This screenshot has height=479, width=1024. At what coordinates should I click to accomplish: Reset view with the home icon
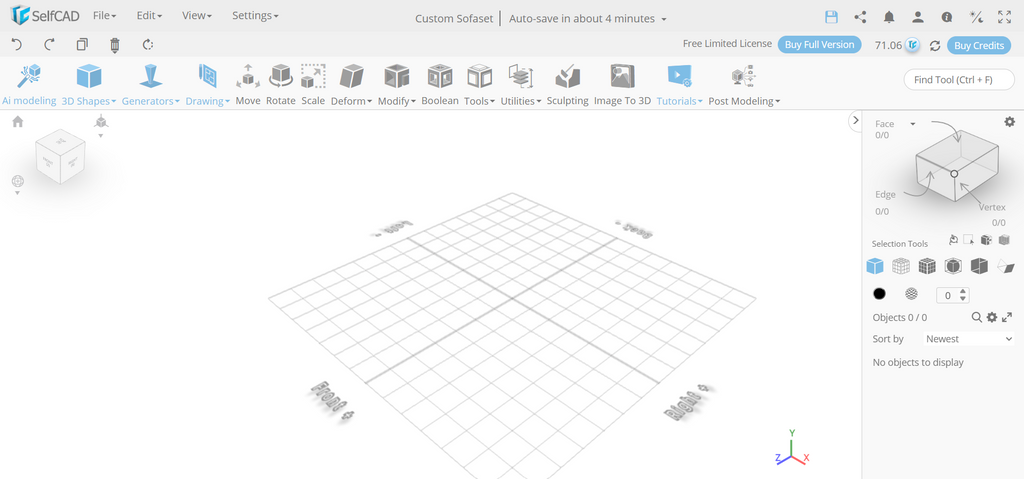coord(18,122)
